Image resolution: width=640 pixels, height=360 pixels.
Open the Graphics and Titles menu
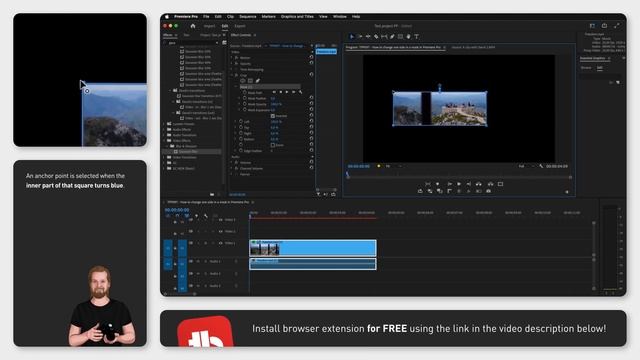[x=297, y=17]
